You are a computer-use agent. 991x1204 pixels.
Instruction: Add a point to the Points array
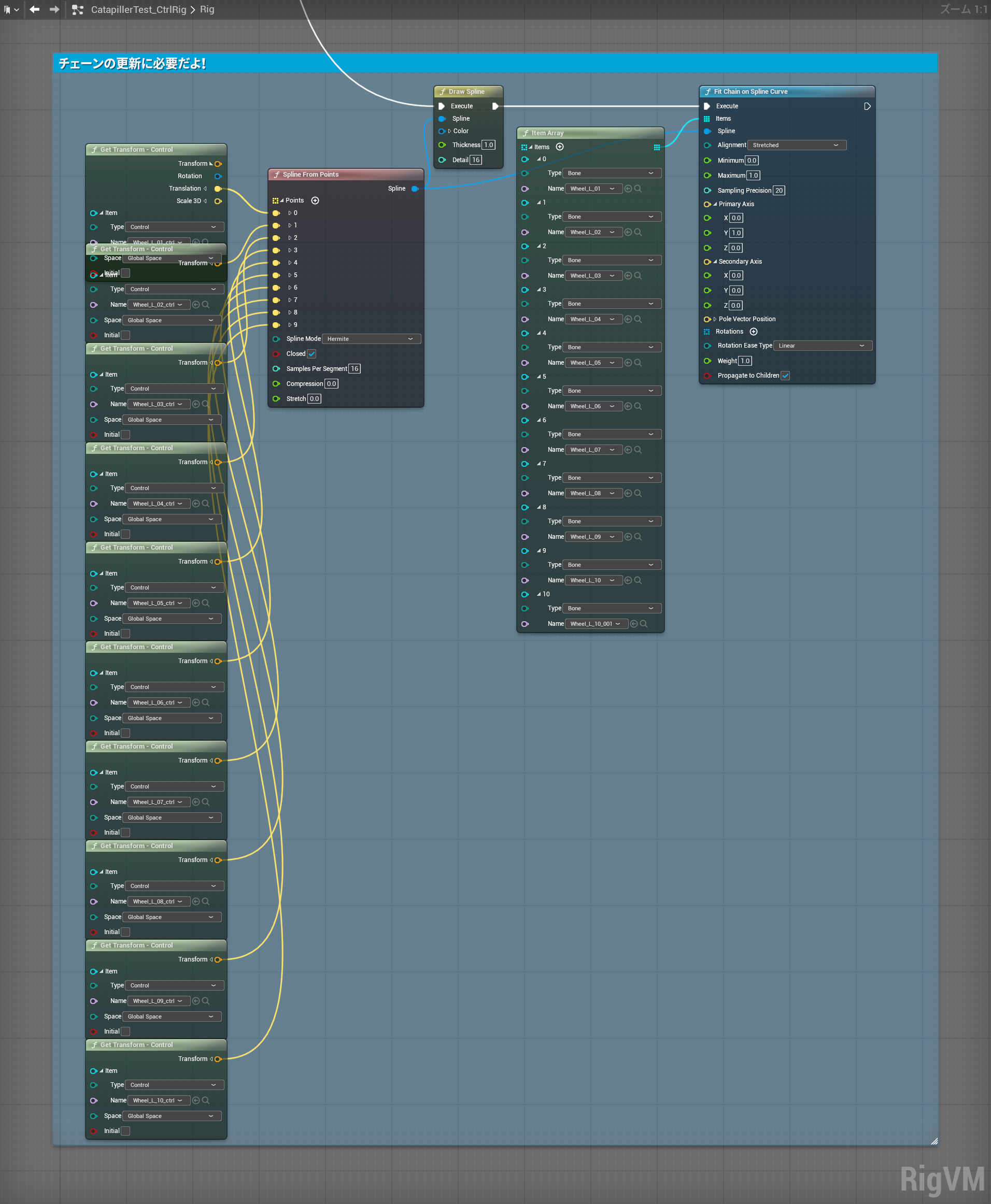pyautogui.click(x=315, y=200)
